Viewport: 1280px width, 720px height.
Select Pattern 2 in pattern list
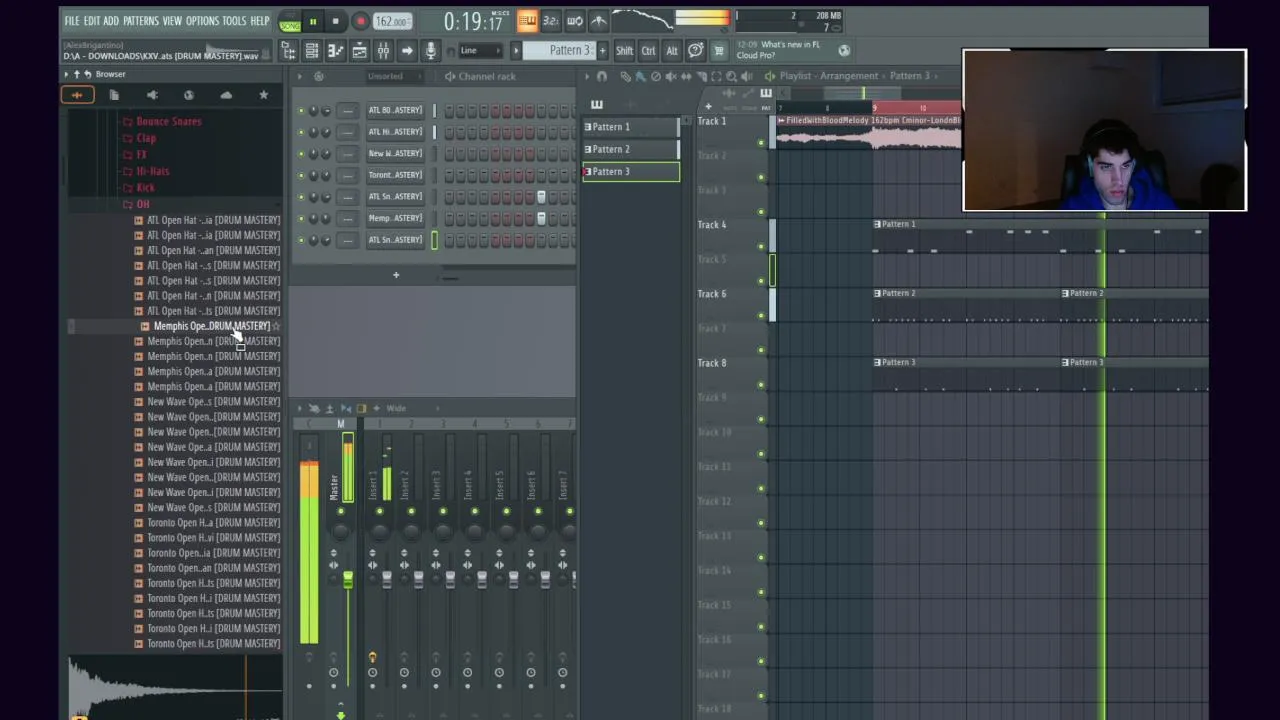click(x=631, y=149)
